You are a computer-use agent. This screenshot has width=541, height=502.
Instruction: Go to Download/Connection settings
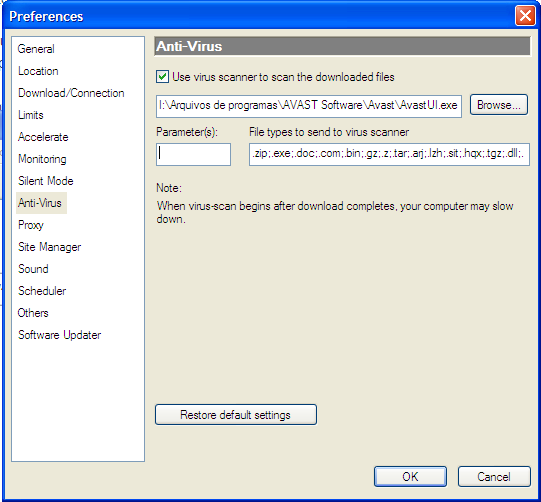click(71, 93)
